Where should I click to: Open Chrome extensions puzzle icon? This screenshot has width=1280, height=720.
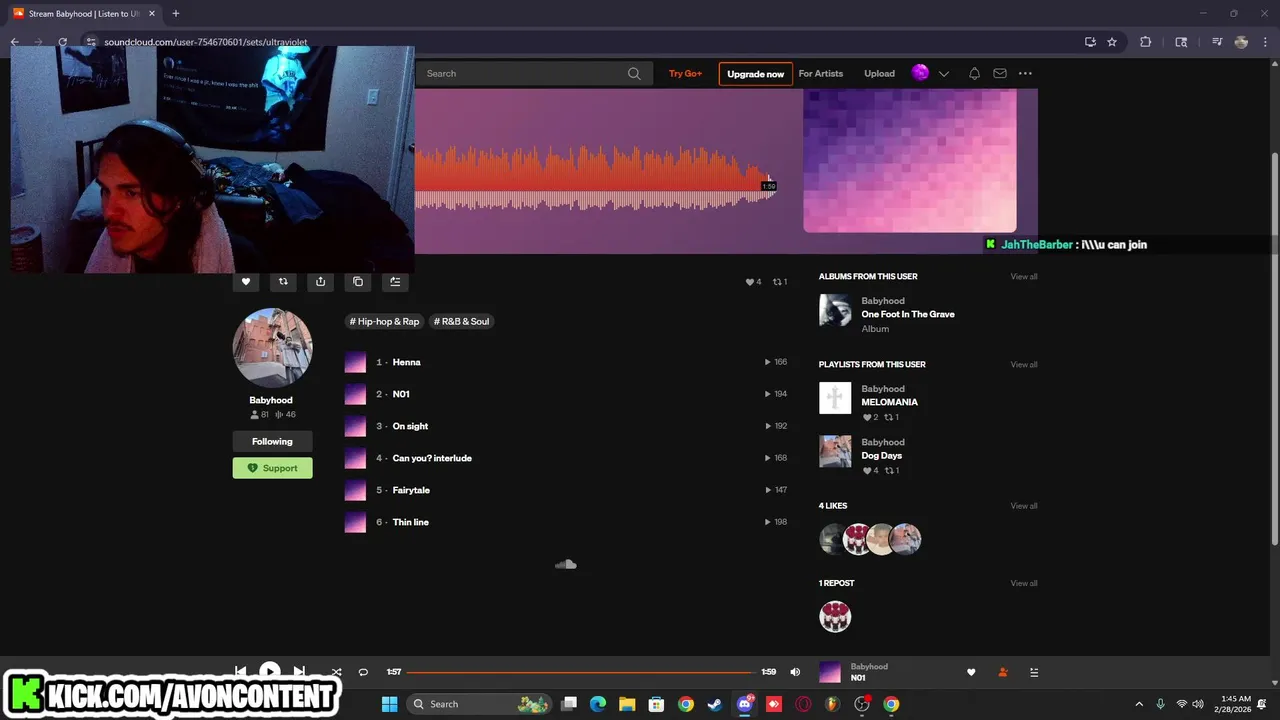[x=1146, y=42]
